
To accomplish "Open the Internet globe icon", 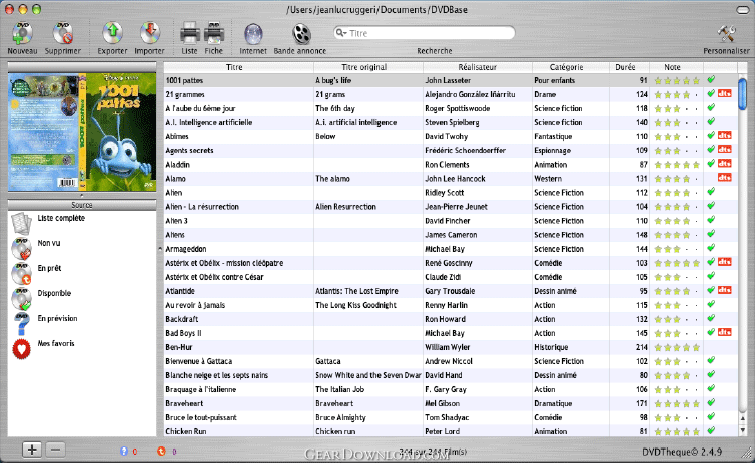I will (x=253, y=34).
